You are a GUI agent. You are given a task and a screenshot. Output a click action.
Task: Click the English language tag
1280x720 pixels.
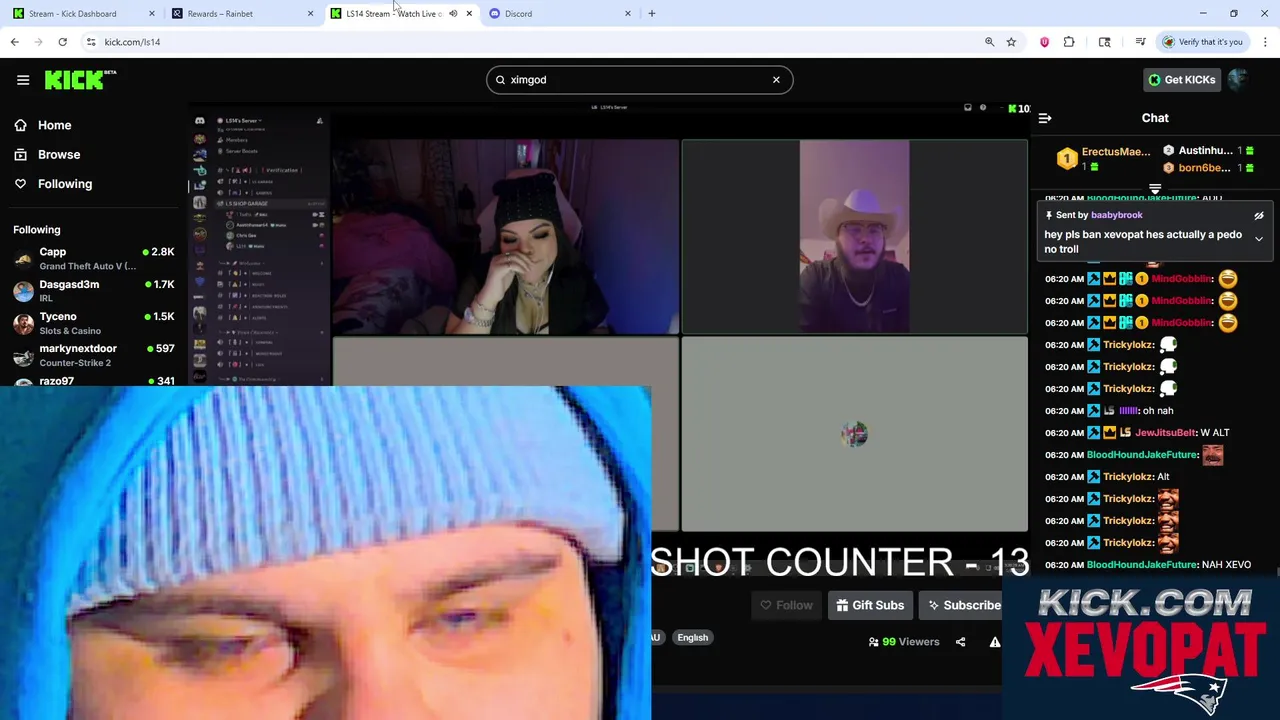692,638
